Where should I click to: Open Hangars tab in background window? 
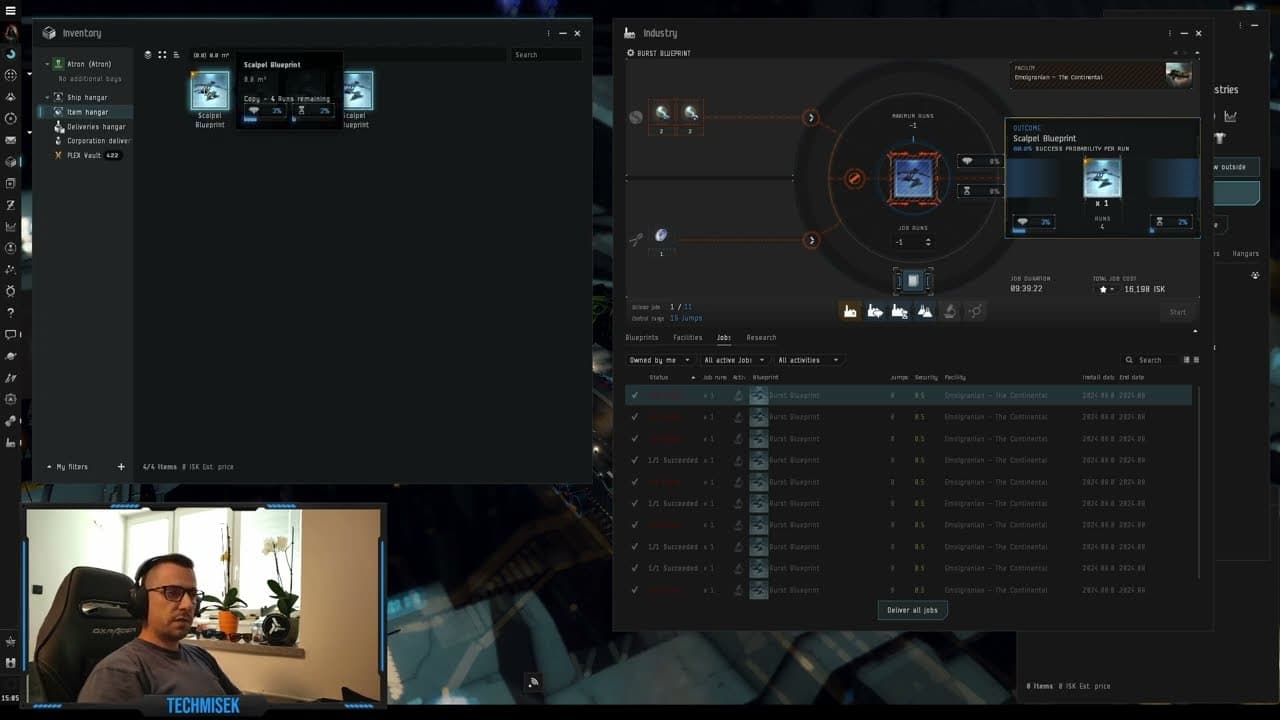(x=1245, y=254)
